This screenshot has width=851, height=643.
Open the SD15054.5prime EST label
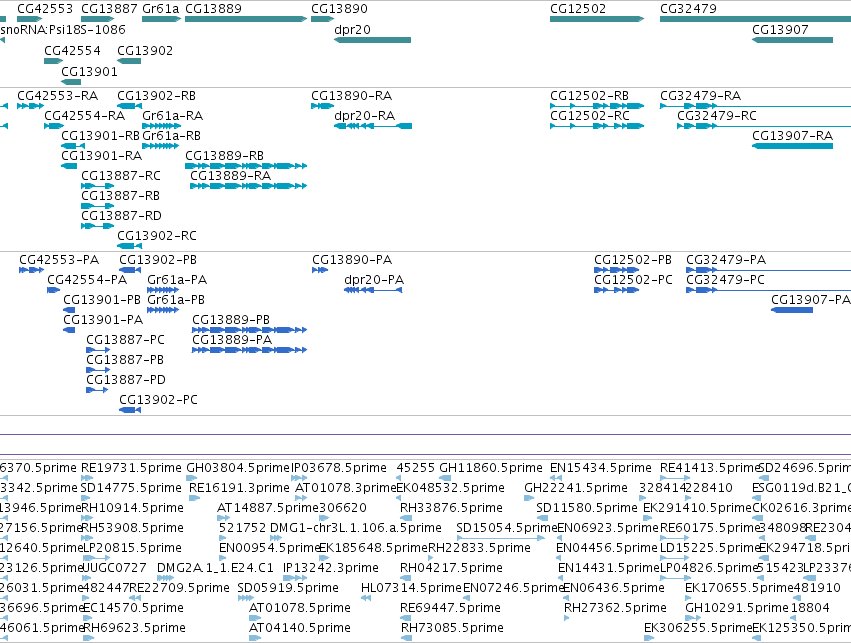coord(507,529)
